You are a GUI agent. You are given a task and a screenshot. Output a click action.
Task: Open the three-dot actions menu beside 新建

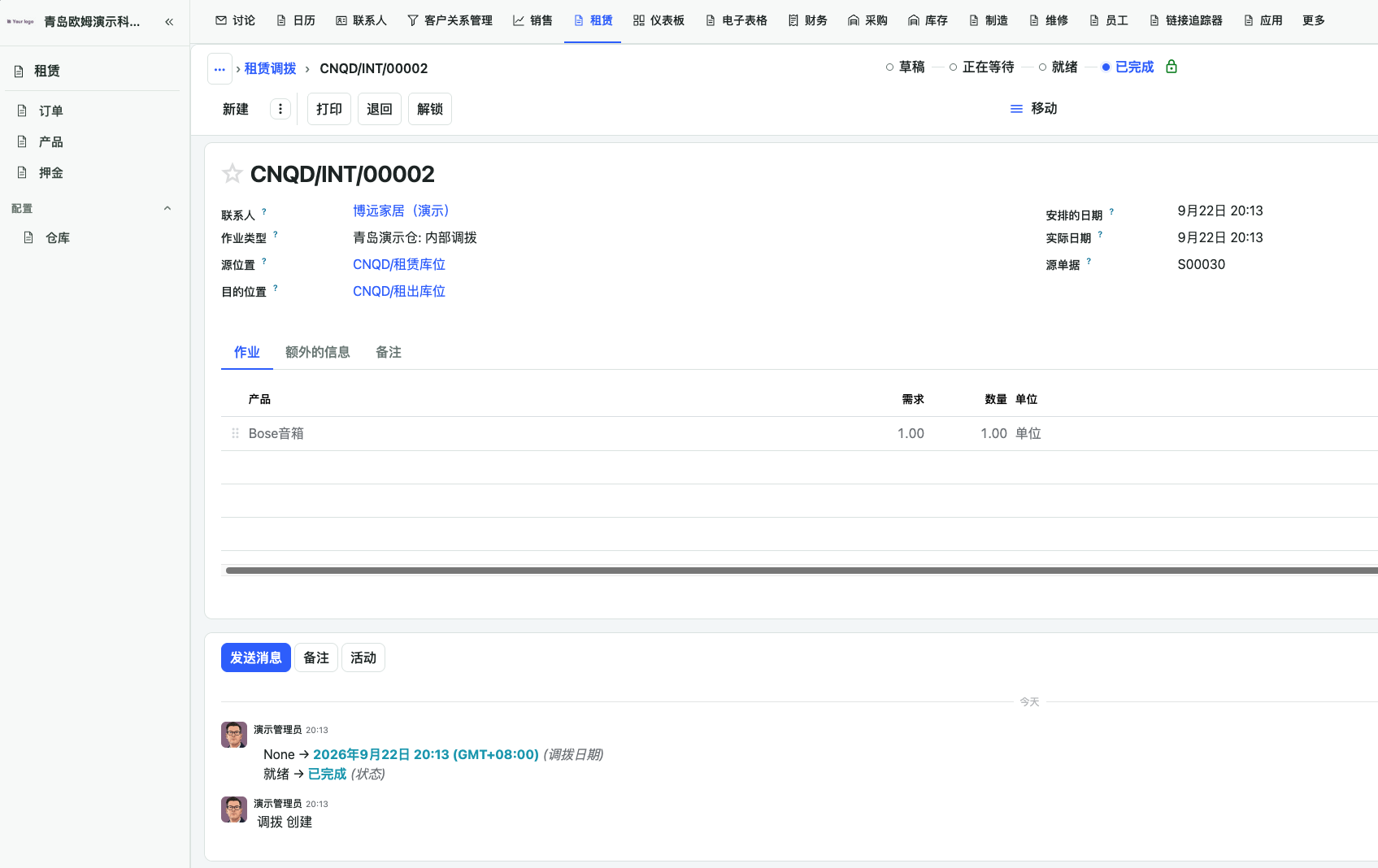point(280,109)
